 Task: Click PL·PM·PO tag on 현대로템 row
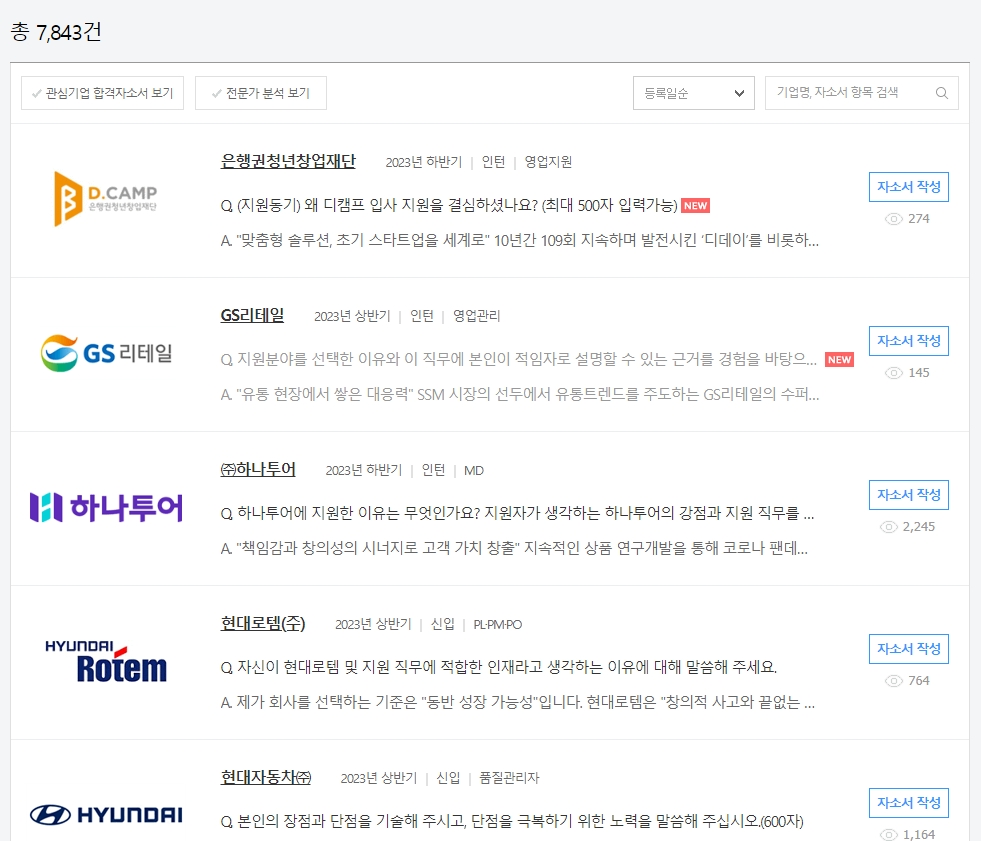pos(497,624)
